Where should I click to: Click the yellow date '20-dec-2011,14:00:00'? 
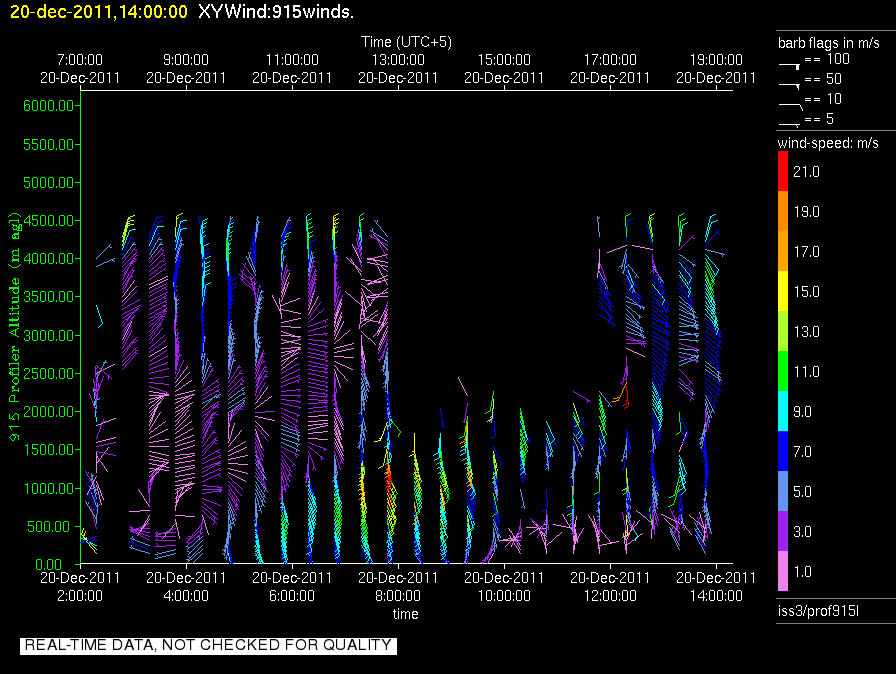pos(99,11)
